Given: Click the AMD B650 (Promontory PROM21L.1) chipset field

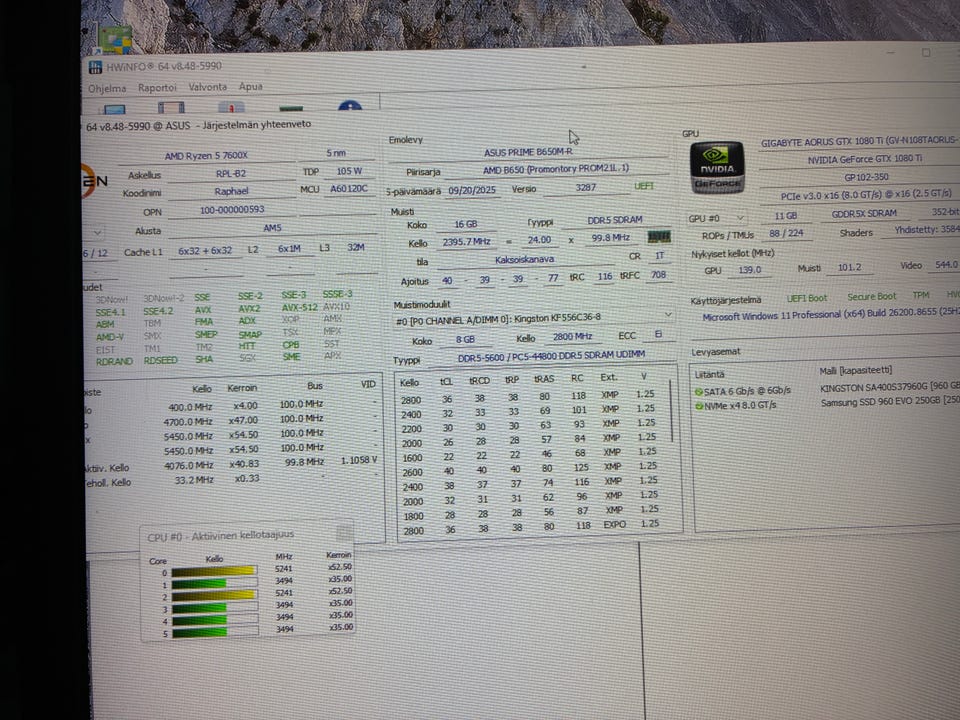Looking at the screenshot, I should [x=555, y=170].
